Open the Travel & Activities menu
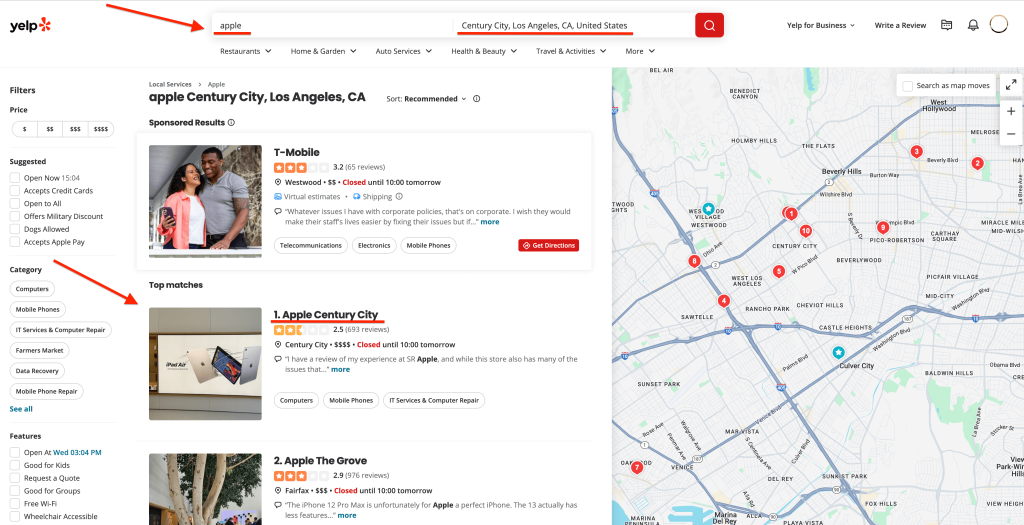 pyautogui.click(x=570, y=51)
